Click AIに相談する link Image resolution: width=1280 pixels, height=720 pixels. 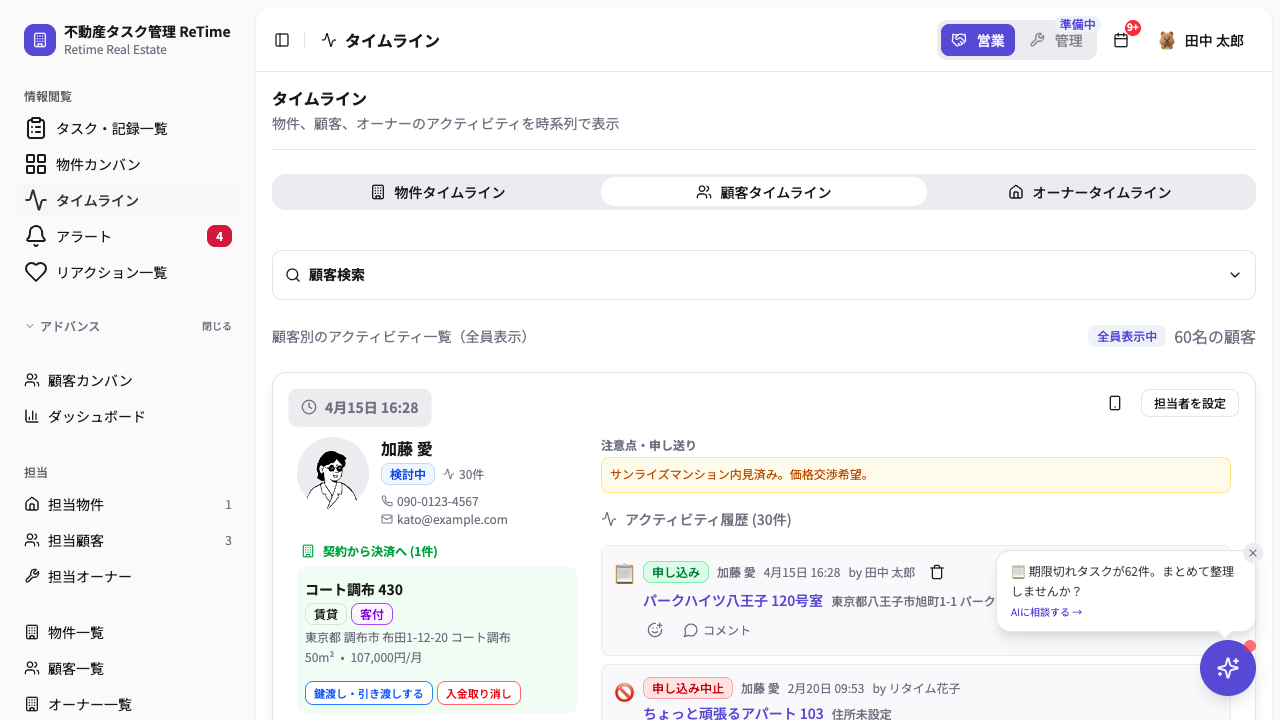click(1046, 612)
